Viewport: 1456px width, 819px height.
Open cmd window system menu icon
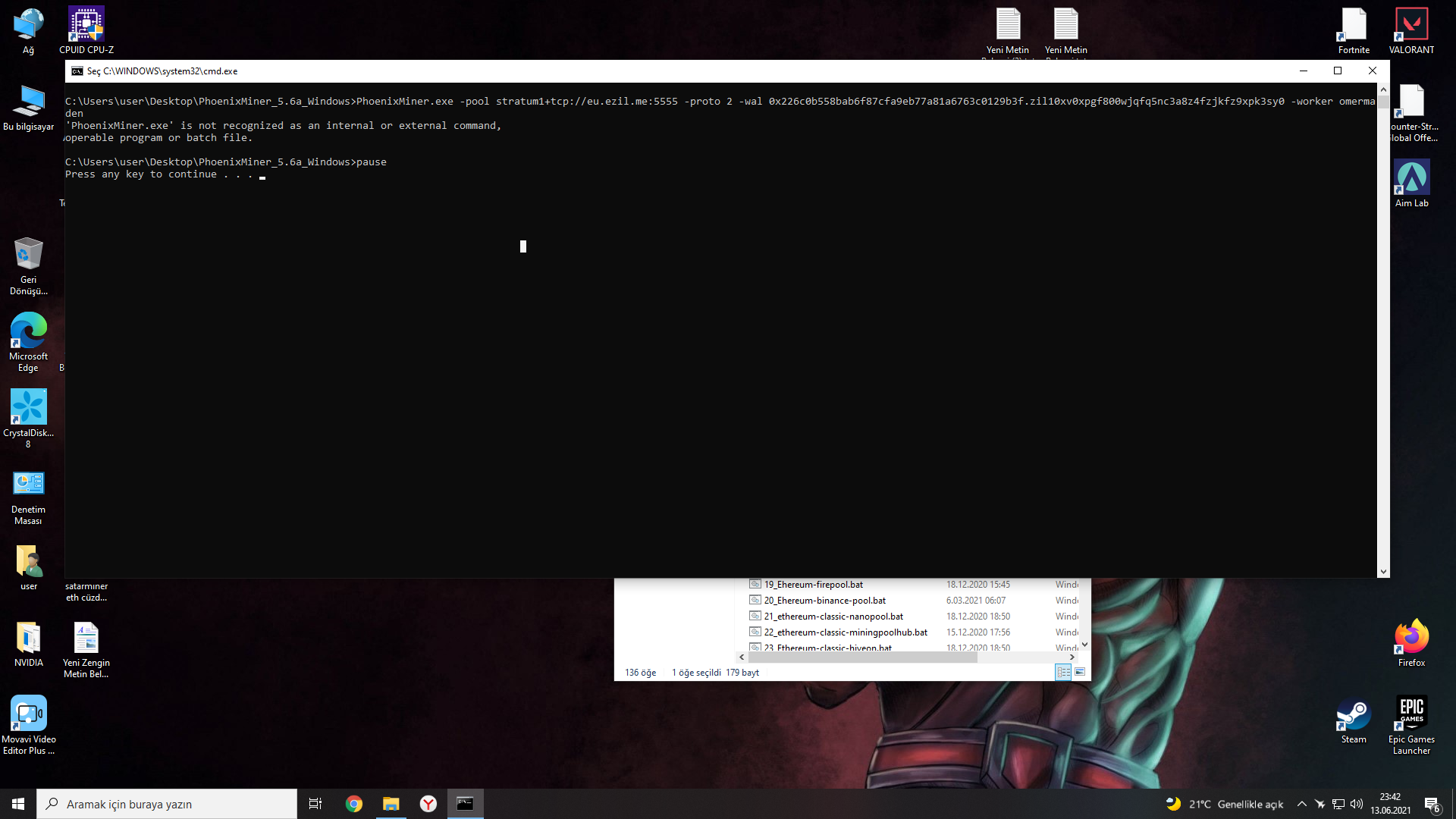(77, 71)
